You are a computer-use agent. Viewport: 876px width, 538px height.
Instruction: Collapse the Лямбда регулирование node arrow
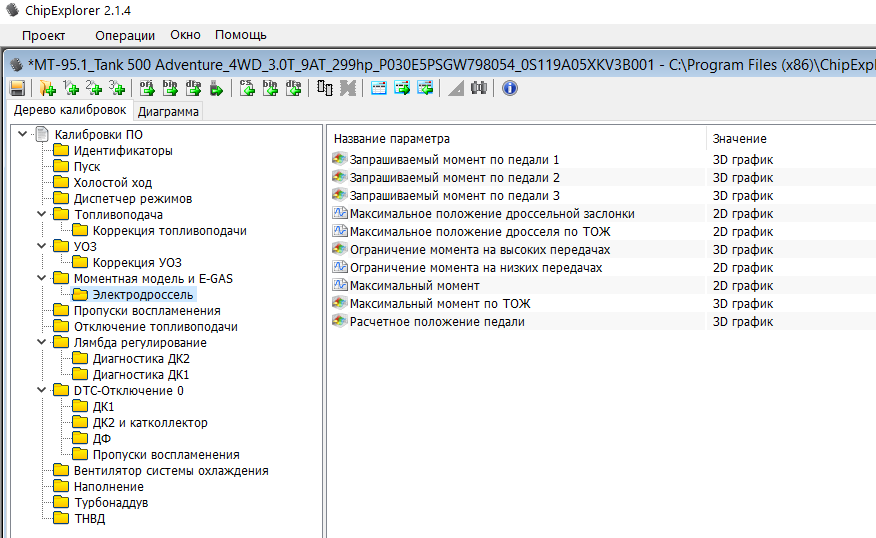coord(41,343)
